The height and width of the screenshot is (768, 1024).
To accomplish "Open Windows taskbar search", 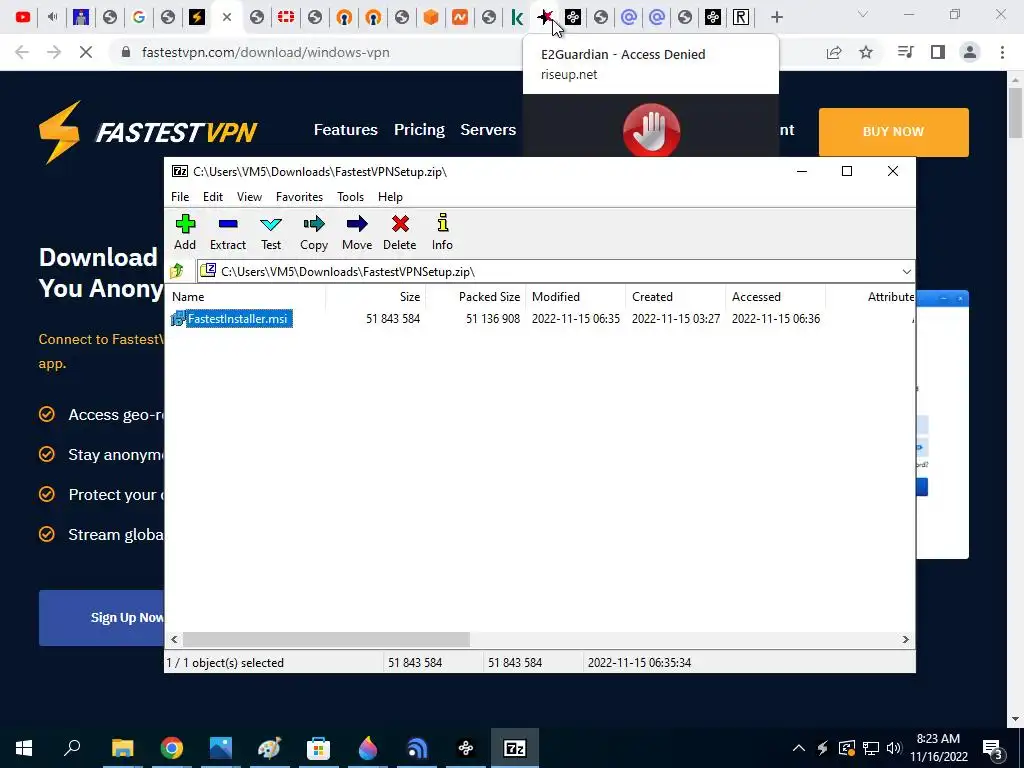I will pyautogui.click(x=72, y=748).
